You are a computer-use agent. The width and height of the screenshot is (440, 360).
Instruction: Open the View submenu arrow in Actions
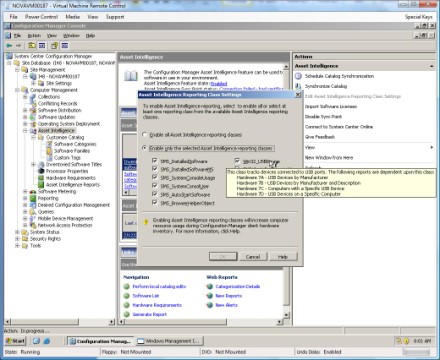point(432,147)
